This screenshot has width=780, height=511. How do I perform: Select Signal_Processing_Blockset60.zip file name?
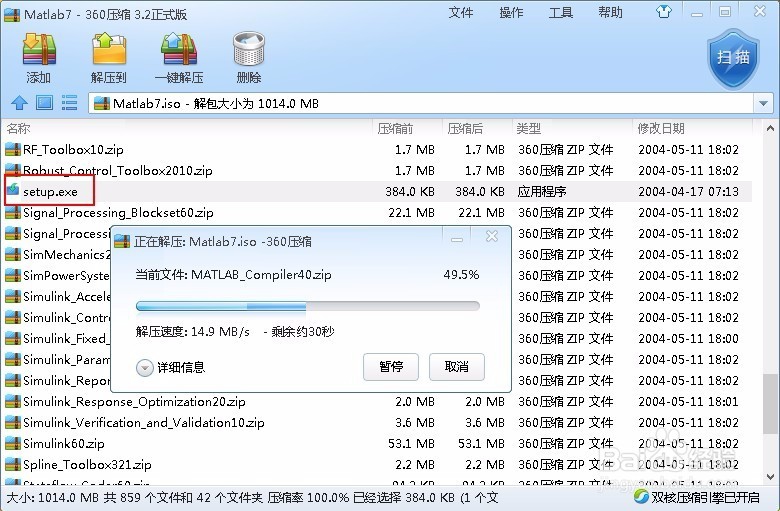[118, 212]
